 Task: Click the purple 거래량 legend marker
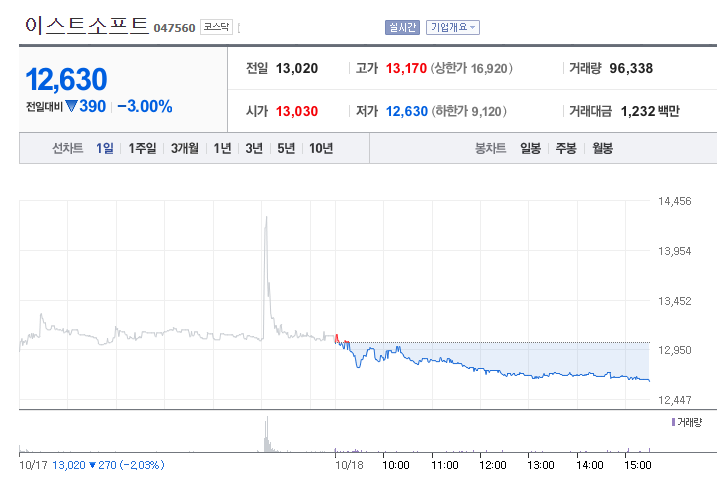(673, 422)
